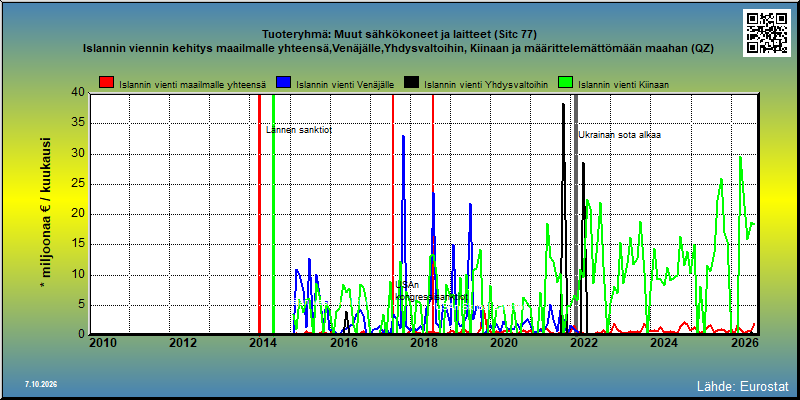Click the y-axis value 10

coord(78,275)
